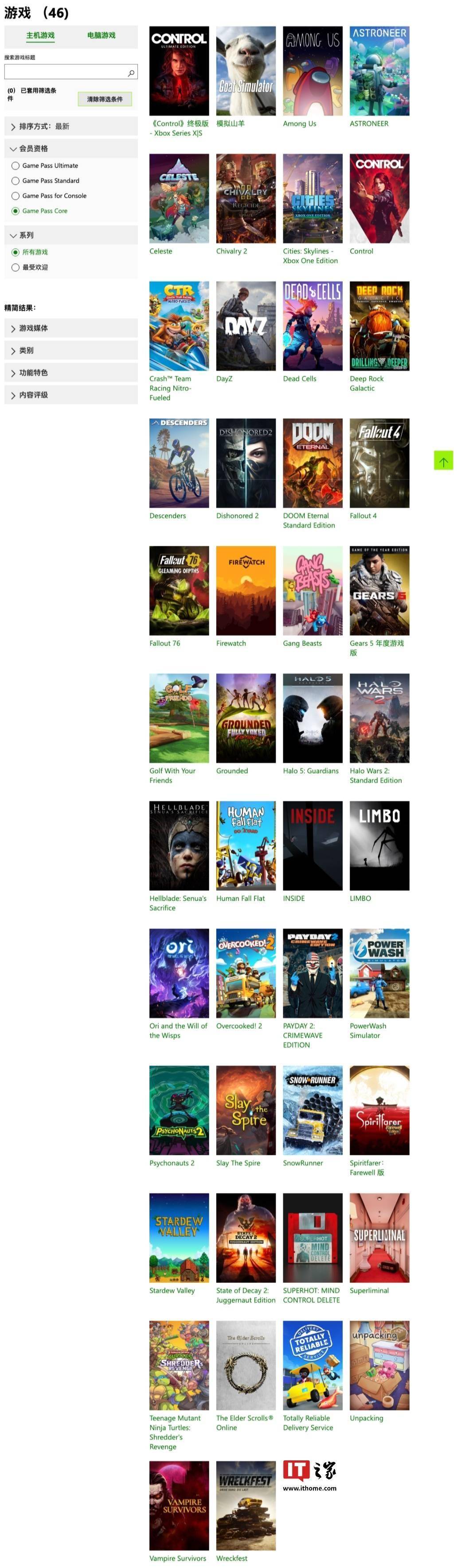Open the DOOM Eternal cover image
The width and height of the screenshot is (457, 1568).
[x=312, y=462]
